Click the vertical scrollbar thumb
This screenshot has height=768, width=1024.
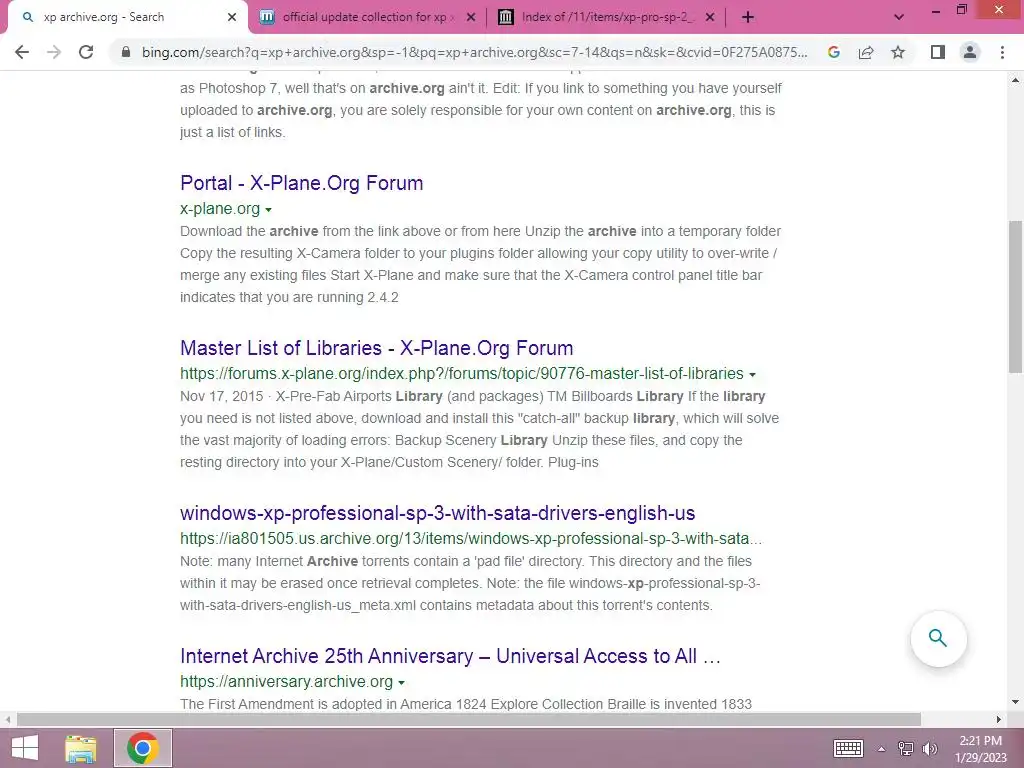[1015, 297]
